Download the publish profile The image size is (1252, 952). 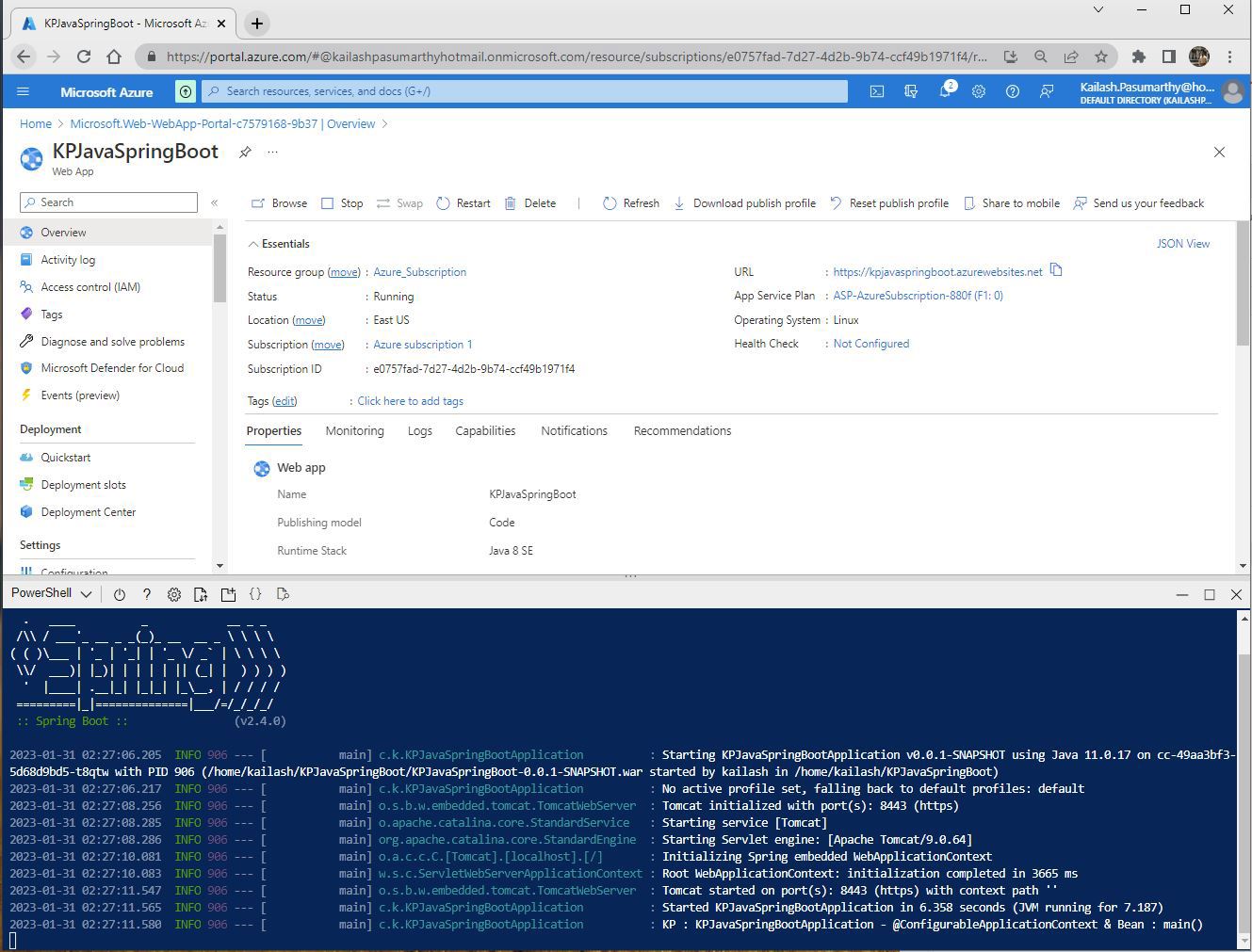pos(744,203)
